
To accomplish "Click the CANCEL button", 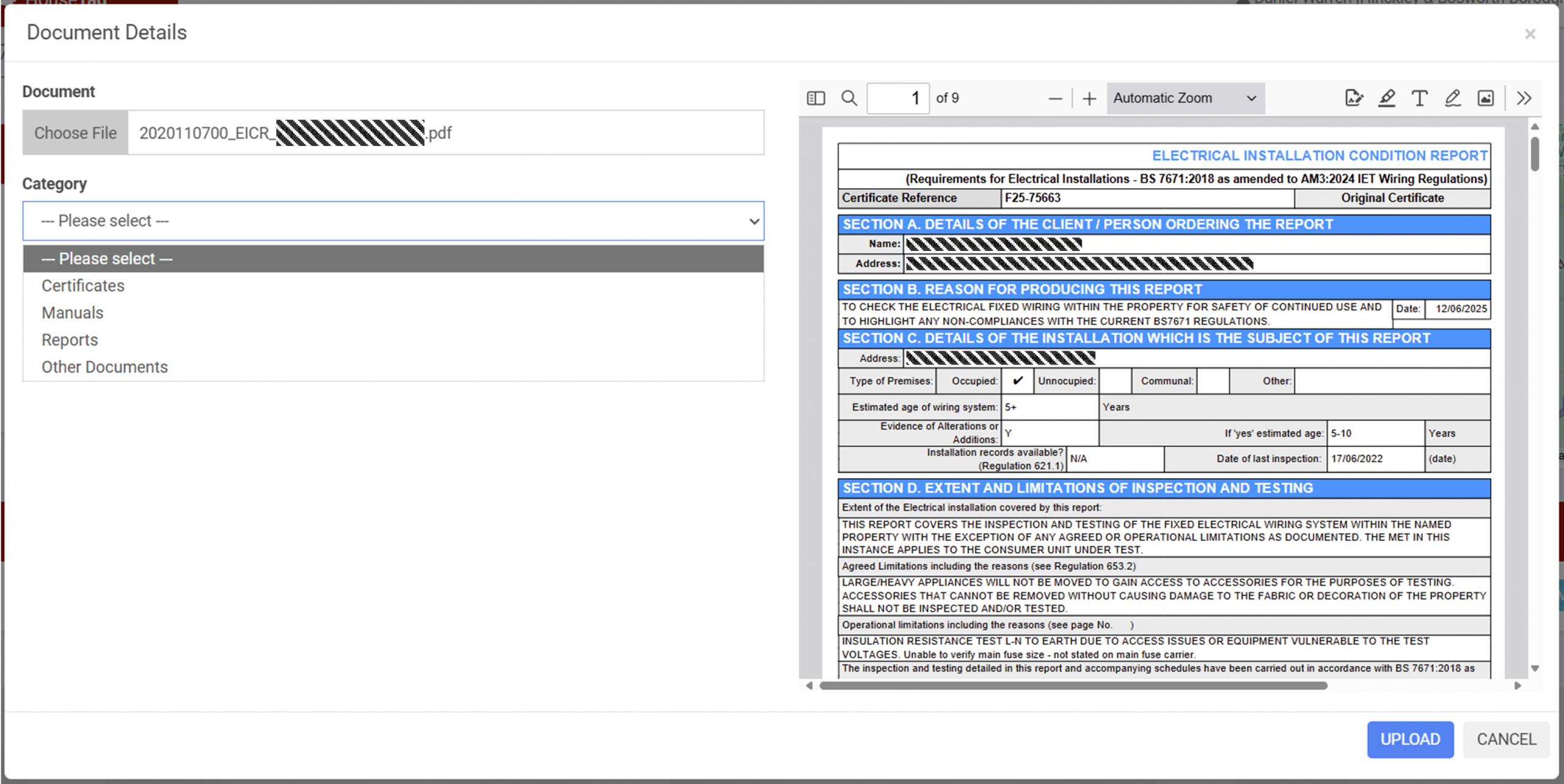I will pos(1506,739).
